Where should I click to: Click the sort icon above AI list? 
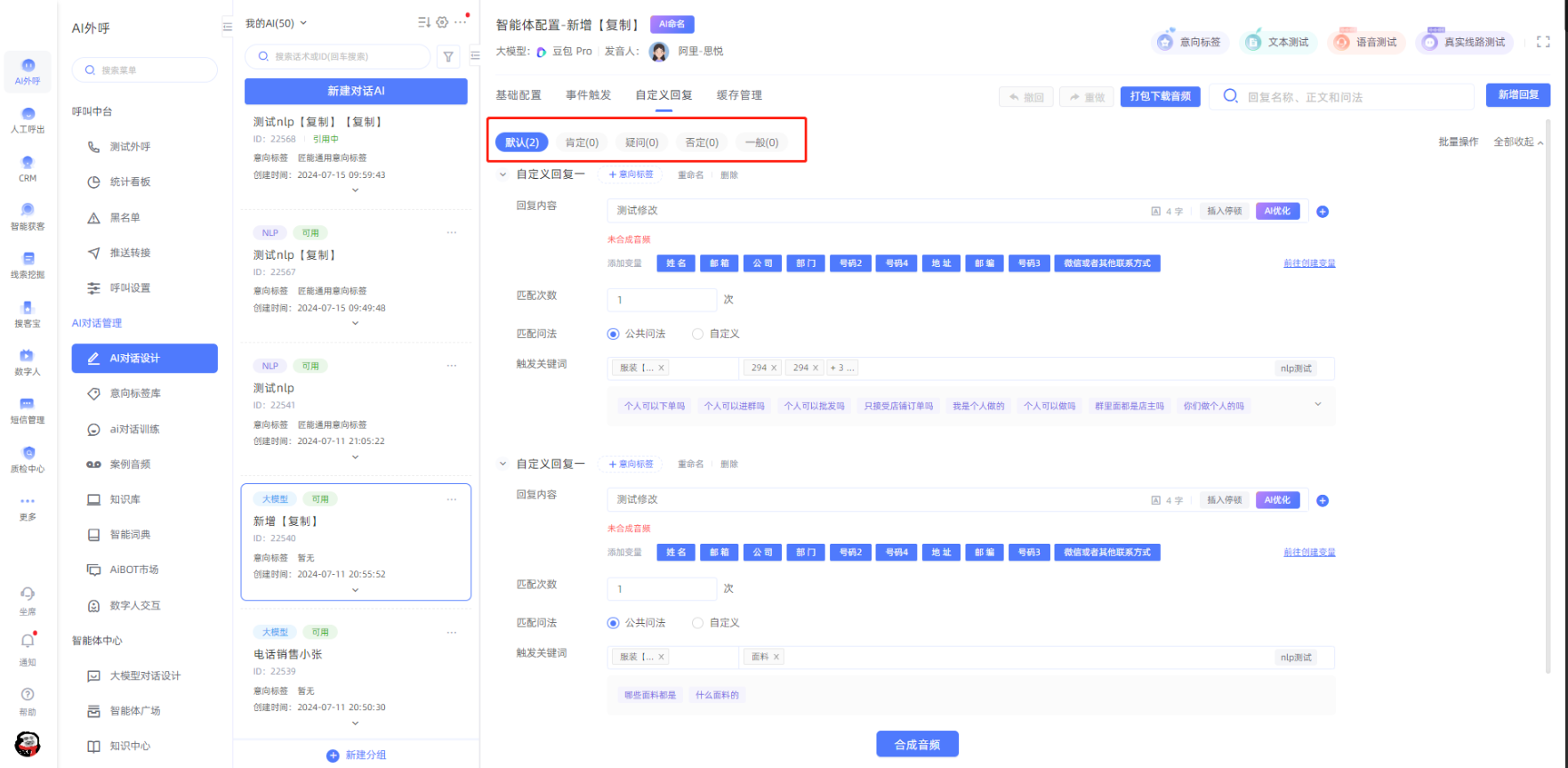coord(424,22)
